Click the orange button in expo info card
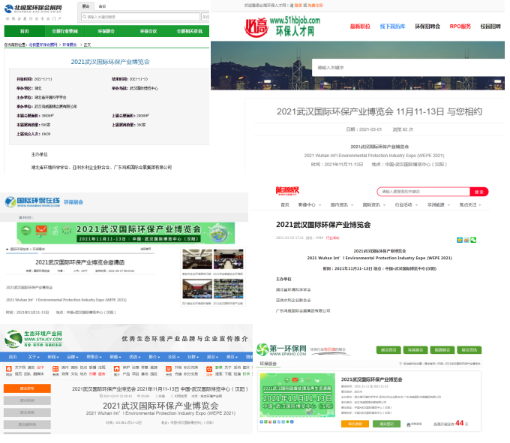Image resolution: width=510 pixels, height=443 pixels. (x=355, y=424)
